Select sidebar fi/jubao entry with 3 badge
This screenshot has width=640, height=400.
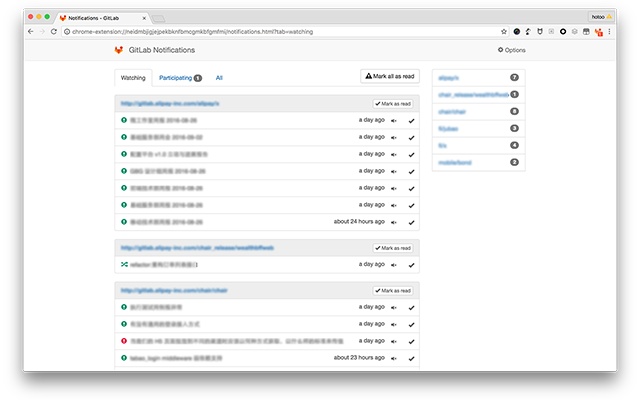[x=478, y=129]
